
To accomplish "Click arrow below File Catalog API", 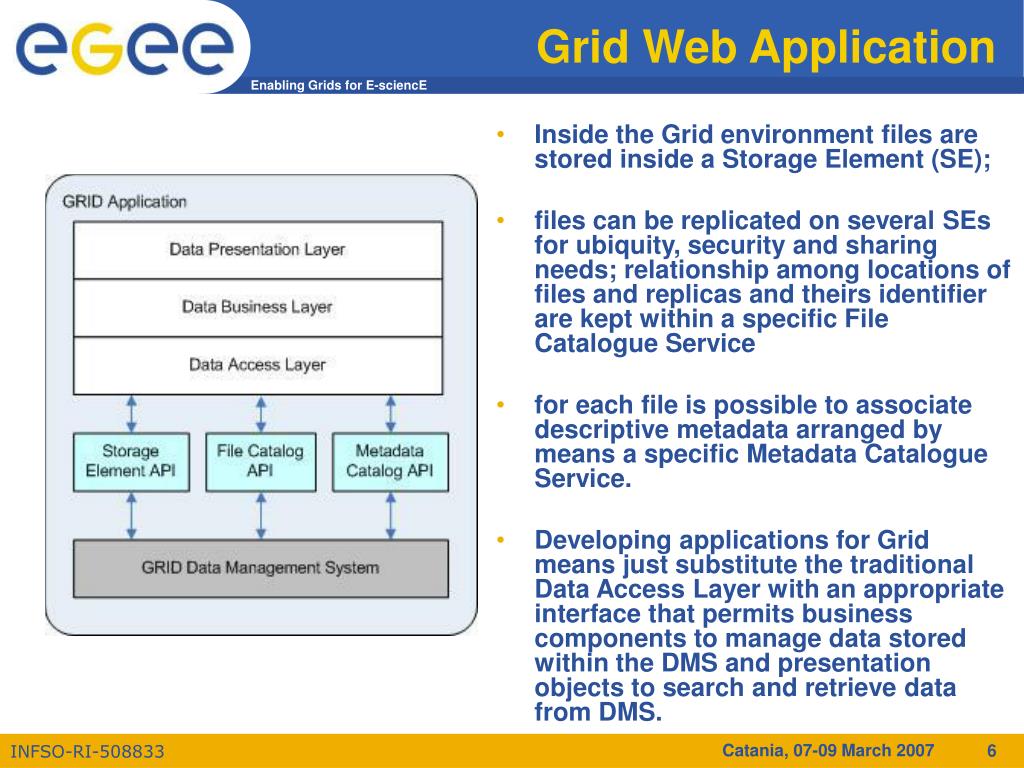I will [261, 516].
